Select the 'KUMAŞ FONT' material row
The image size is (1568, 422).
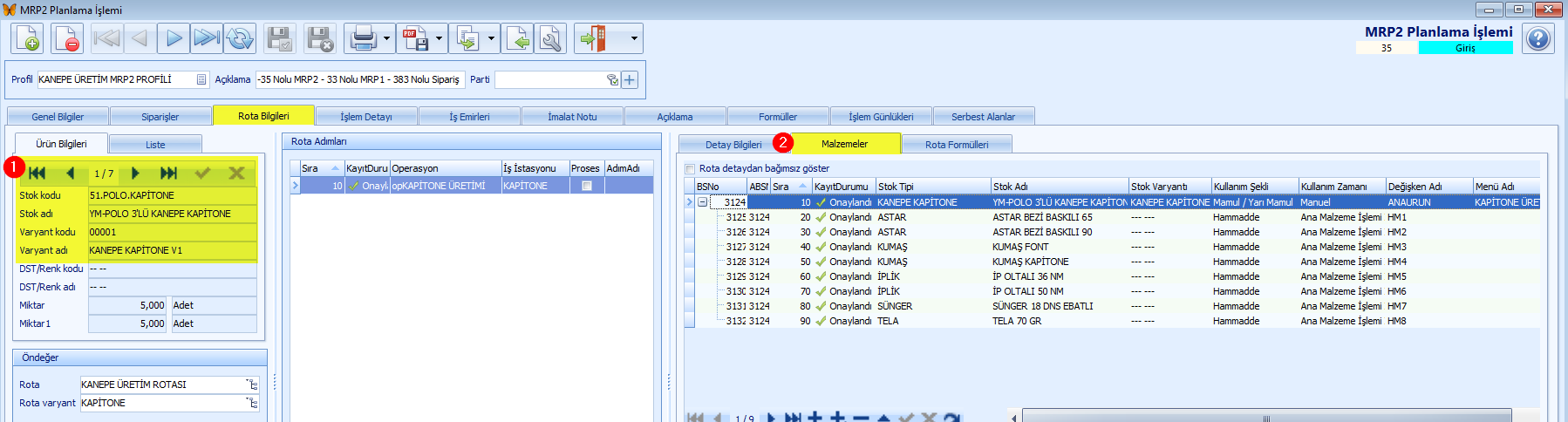[x=1117, y=247]
